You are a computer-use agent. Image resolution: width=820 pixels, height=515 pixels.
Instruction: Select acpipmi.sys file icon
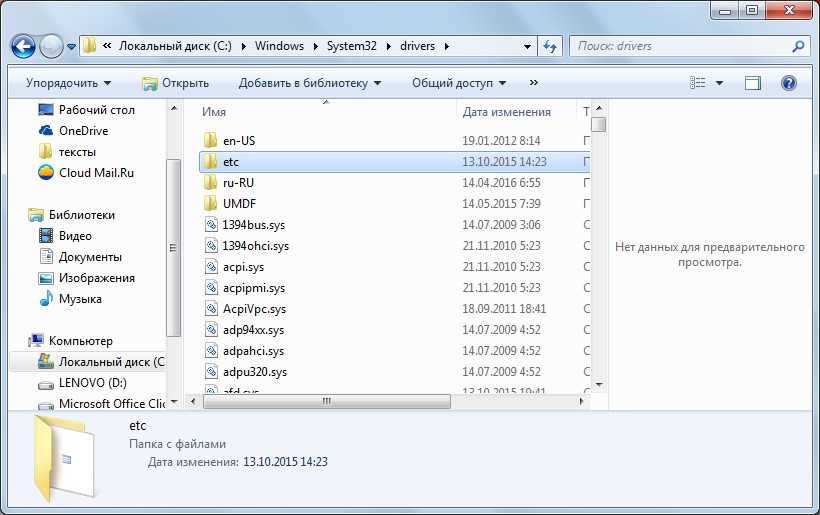tap(211, 288)
